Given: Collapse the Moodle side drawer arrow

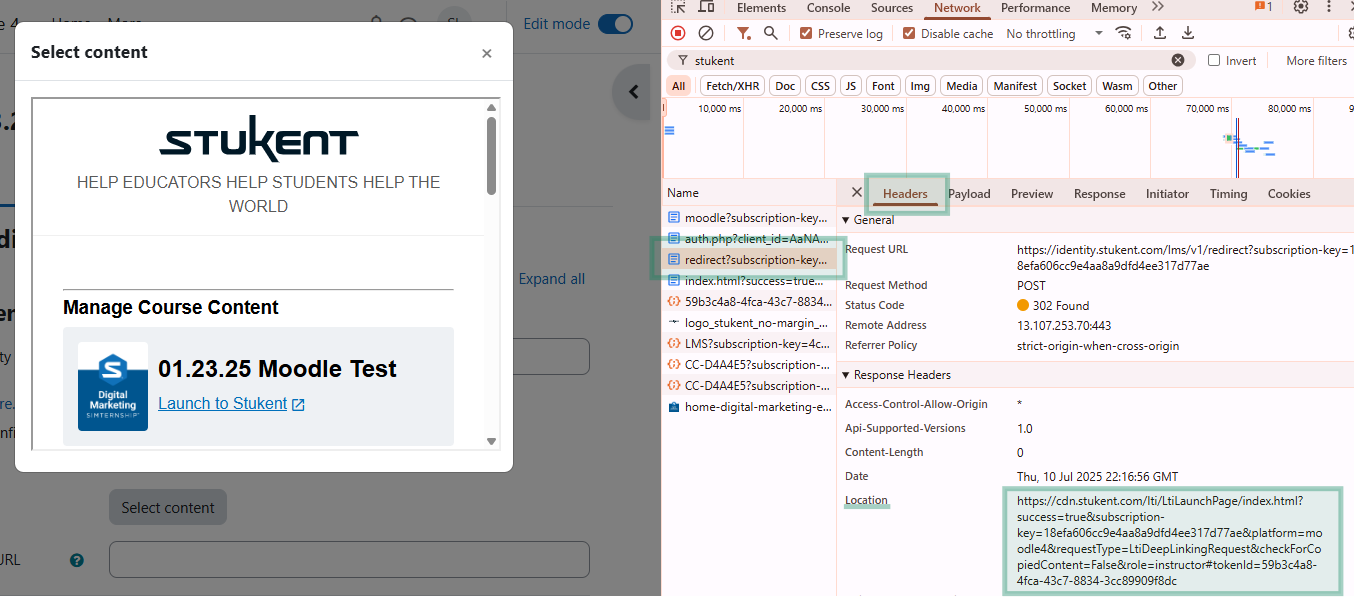Looking at the screenshot, I should [x=633, y=92].
